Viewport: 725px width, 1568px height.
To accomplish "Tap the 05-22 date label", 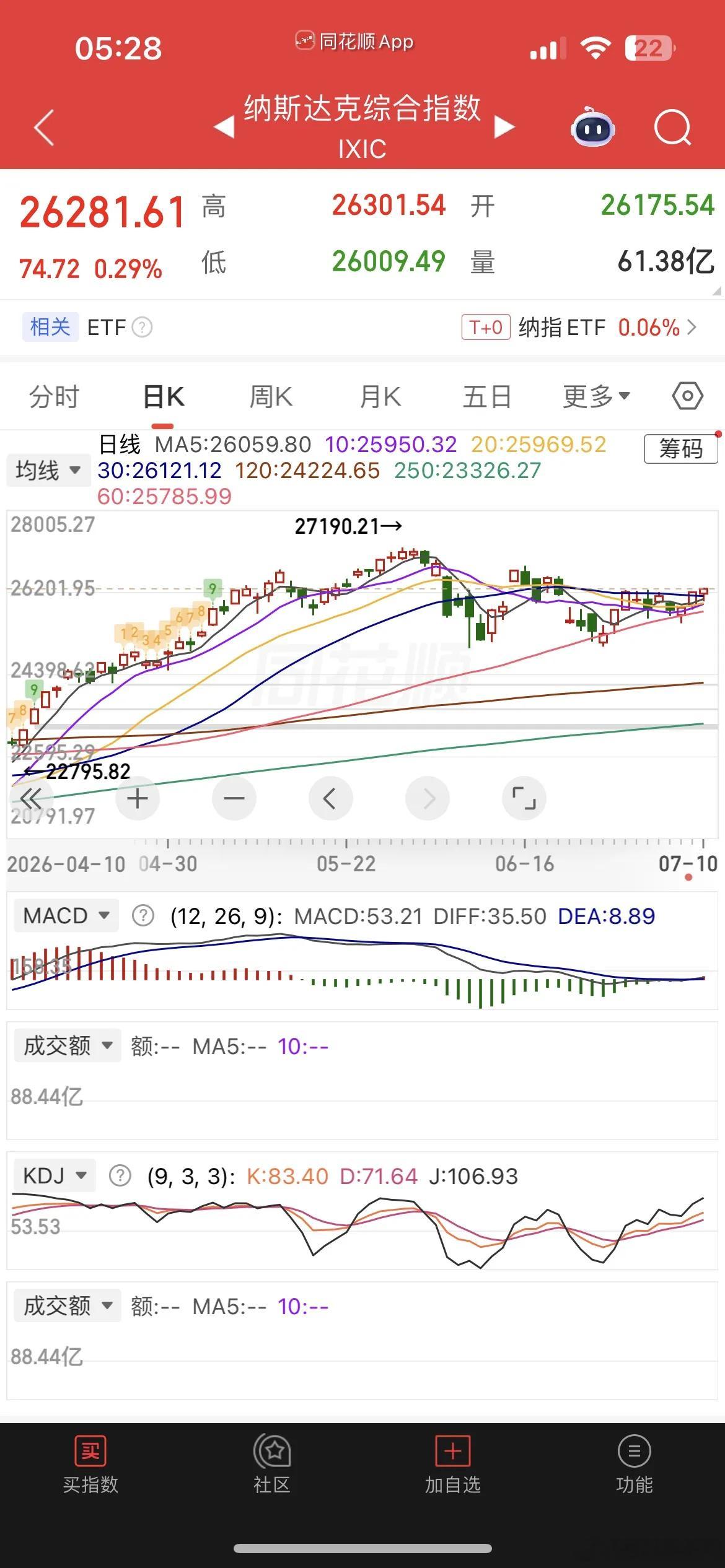I will click(346, 863).
